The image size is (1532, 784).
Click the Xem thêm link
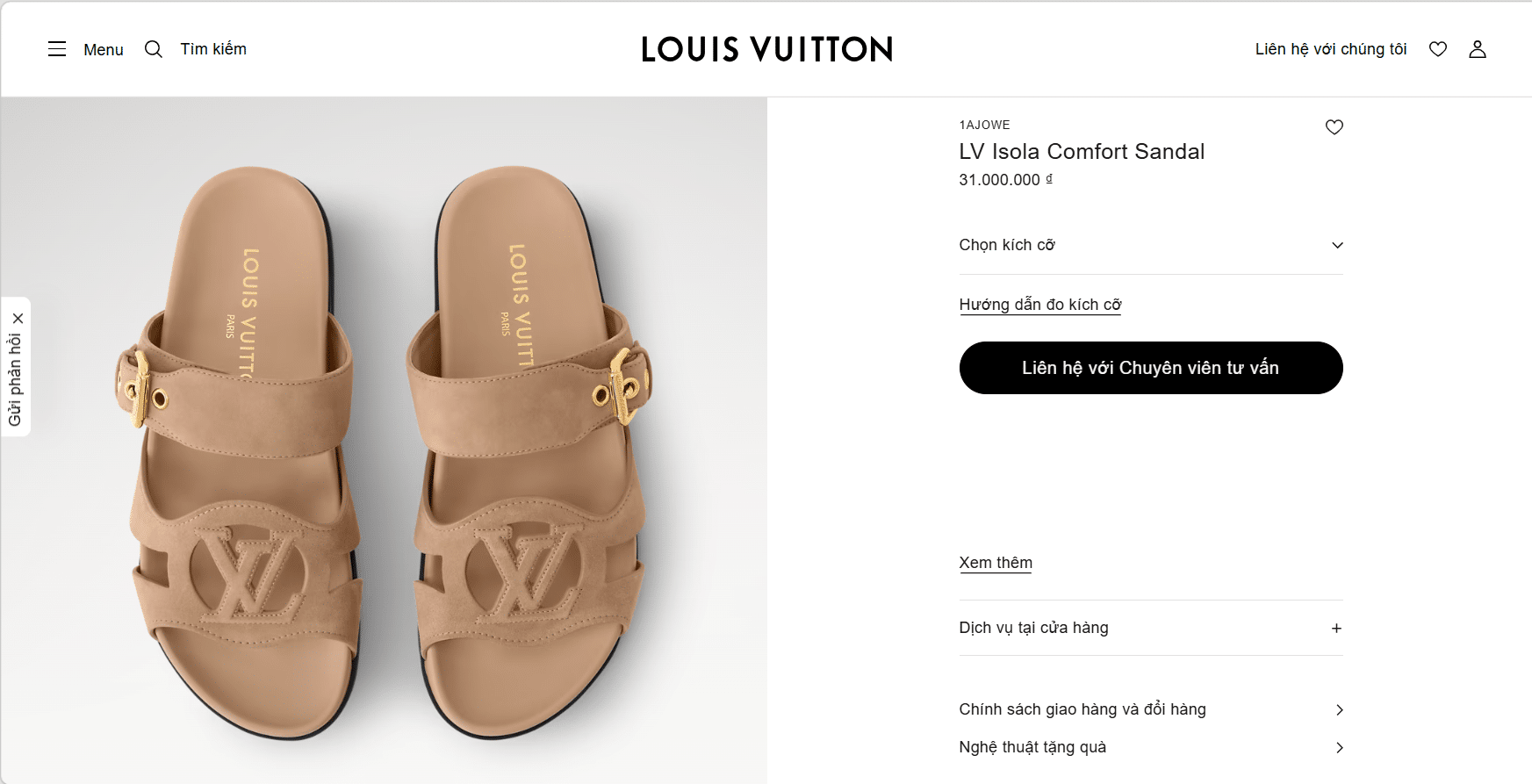point(996,563)
